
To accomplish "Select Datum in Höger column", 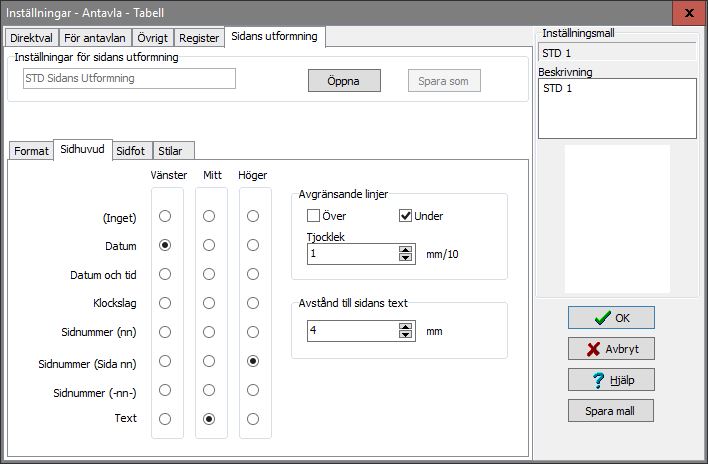I will [x=253, y=245].
